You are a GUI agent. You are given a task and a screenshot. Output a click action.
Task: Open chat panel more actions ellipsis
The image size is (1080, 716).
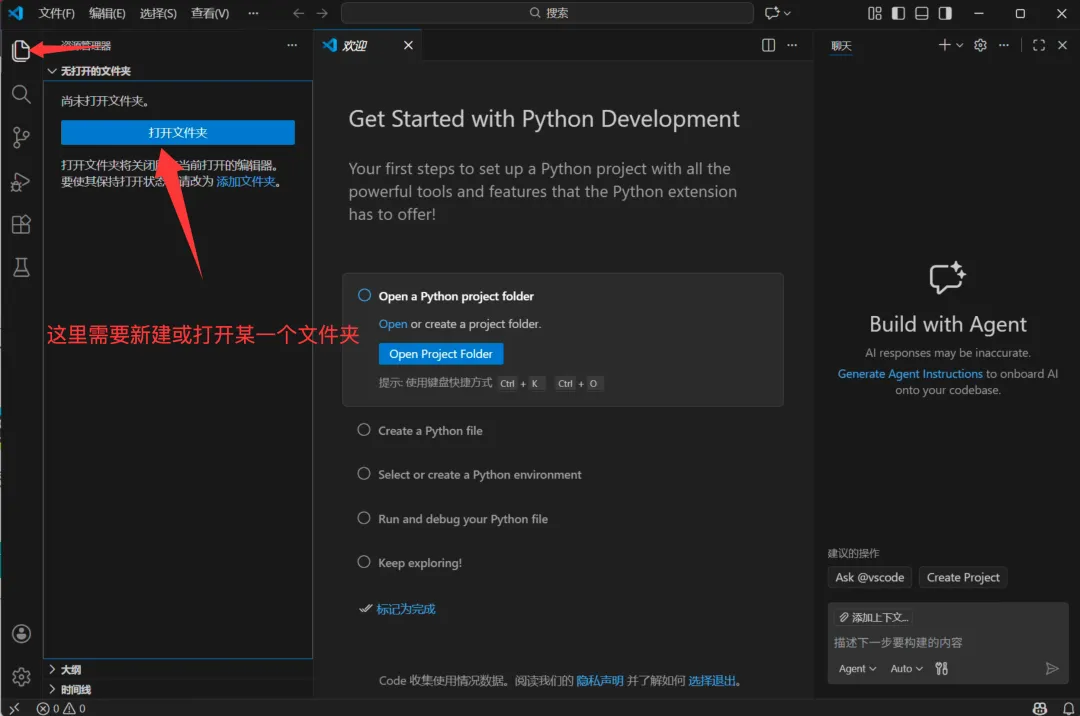click(1004, 45)
